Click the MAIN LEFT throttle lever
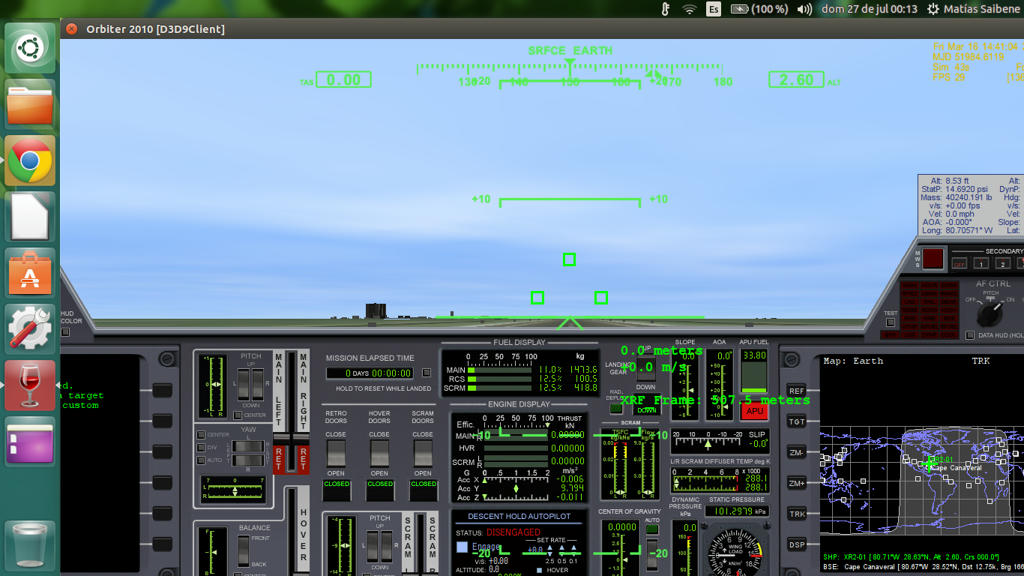1024x576 pixels. click(x=279, y=441)
